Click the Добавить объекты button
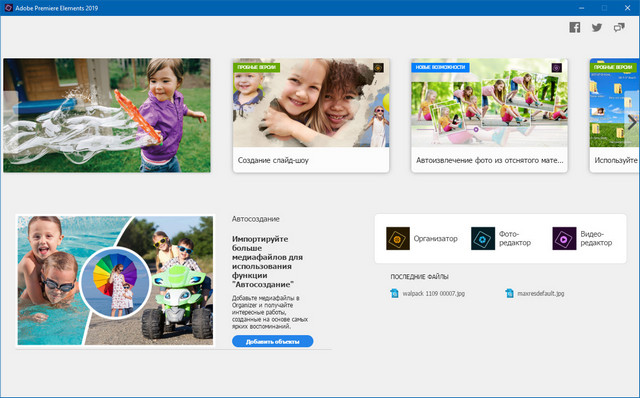Screen dimensions: 640x398 pos(273,341)
